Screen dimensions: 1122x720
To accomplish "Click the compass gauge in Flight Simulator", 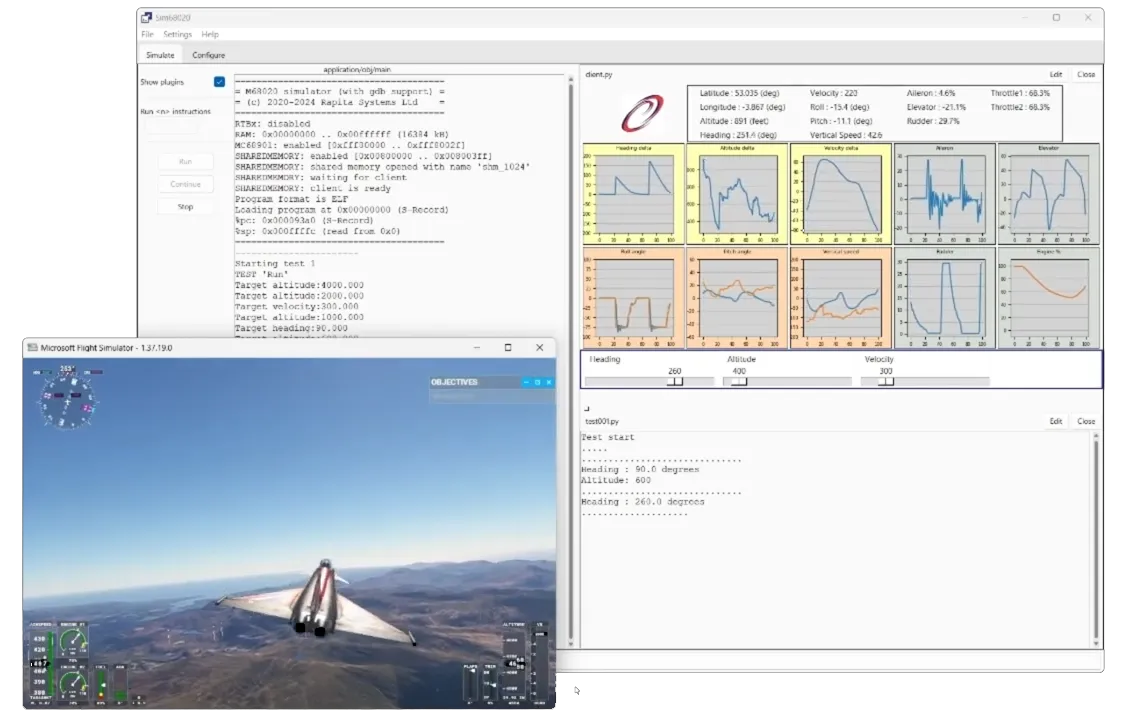I will coord(67,400).
